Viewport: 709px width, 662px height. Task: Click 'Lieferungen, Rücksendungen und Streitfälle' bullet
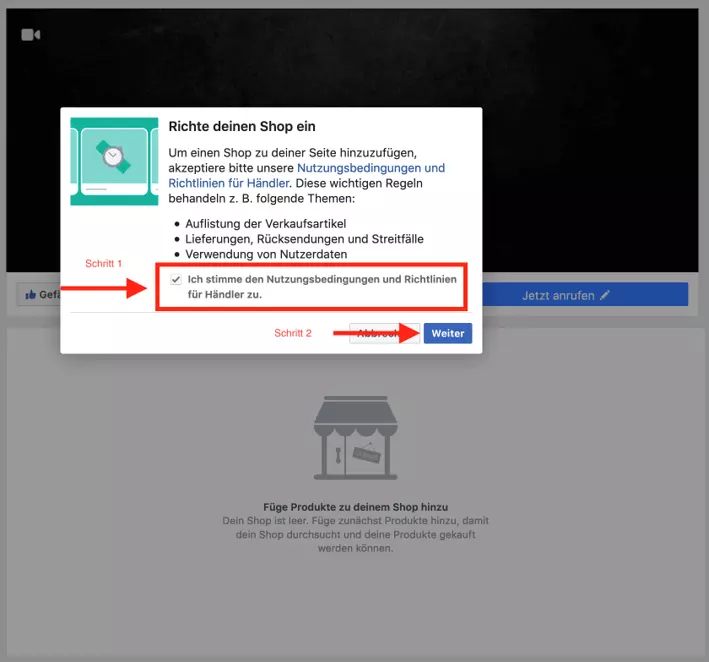(304, 239)
